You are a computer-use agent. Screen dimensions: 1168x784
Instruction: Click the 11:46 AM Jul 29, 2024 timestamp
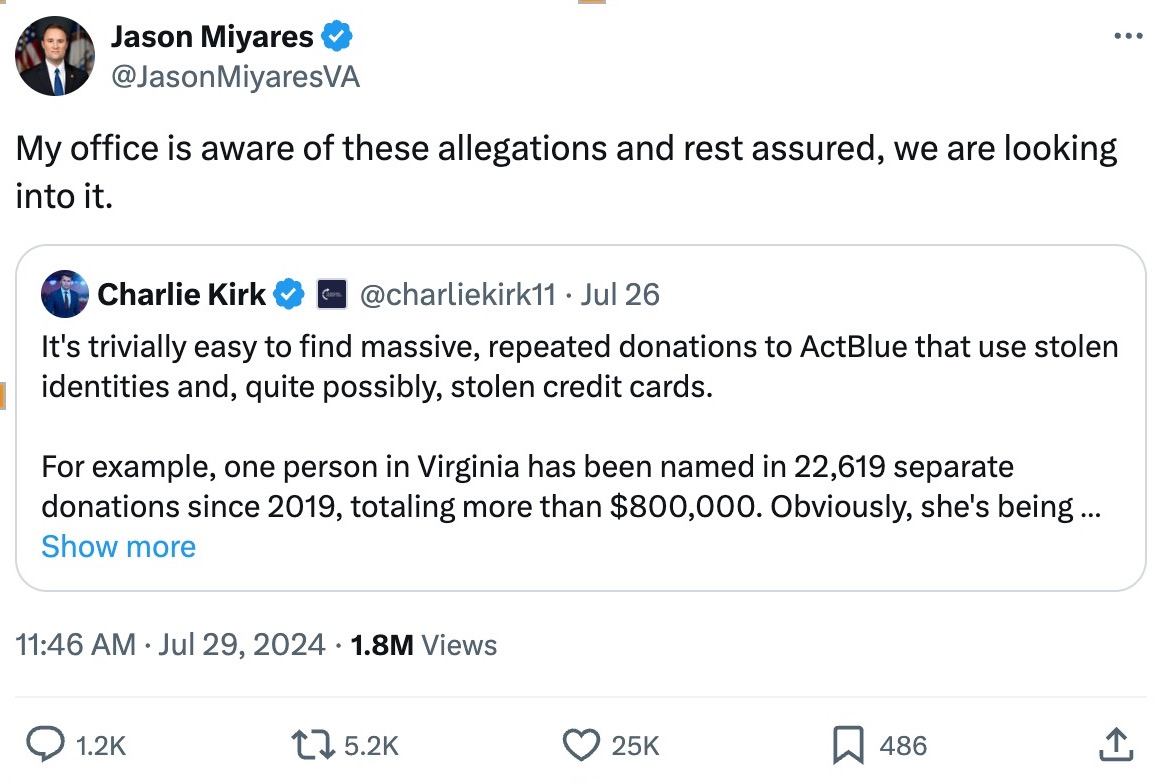click(x=170, y=644)
